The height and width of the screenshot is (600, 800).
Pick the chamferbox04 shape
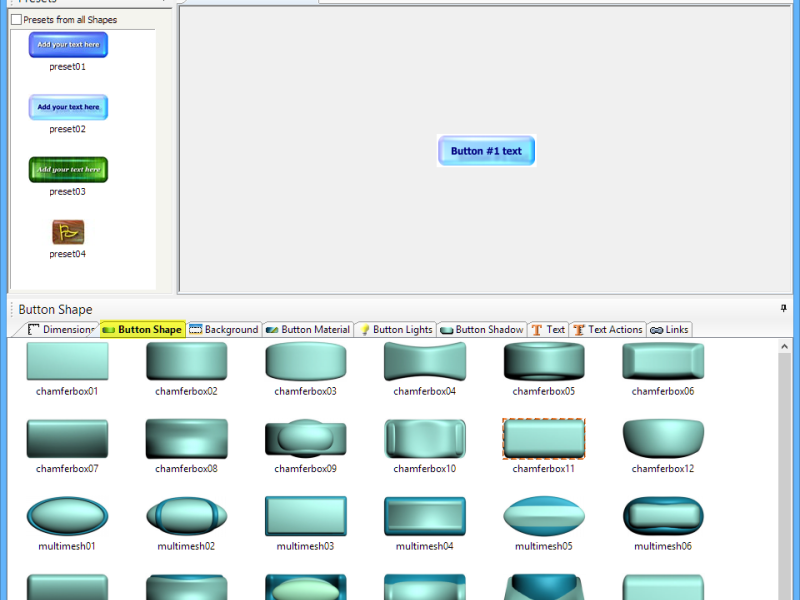[424, 361]
